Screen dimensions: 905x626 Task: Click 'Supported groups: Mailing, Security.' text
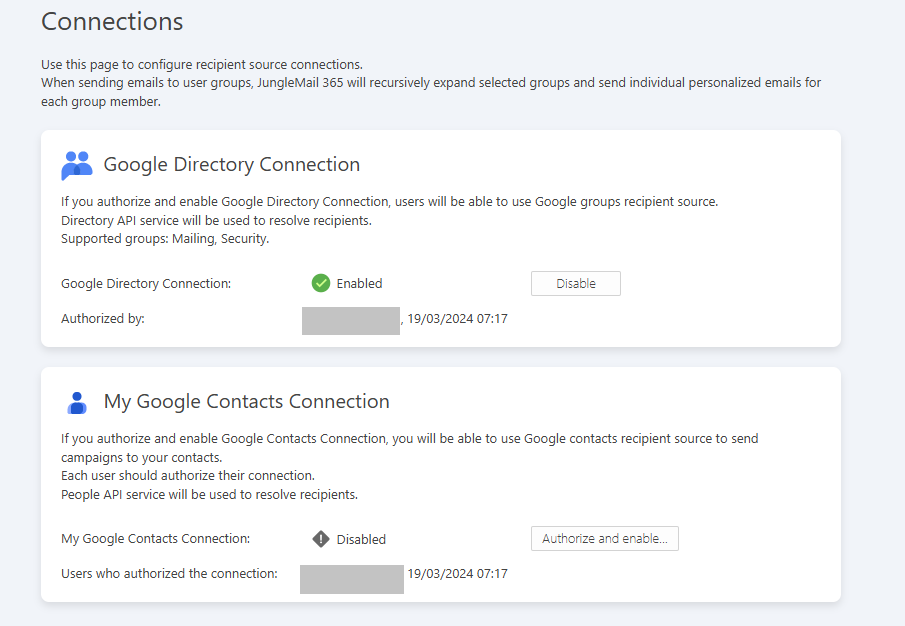165,239
